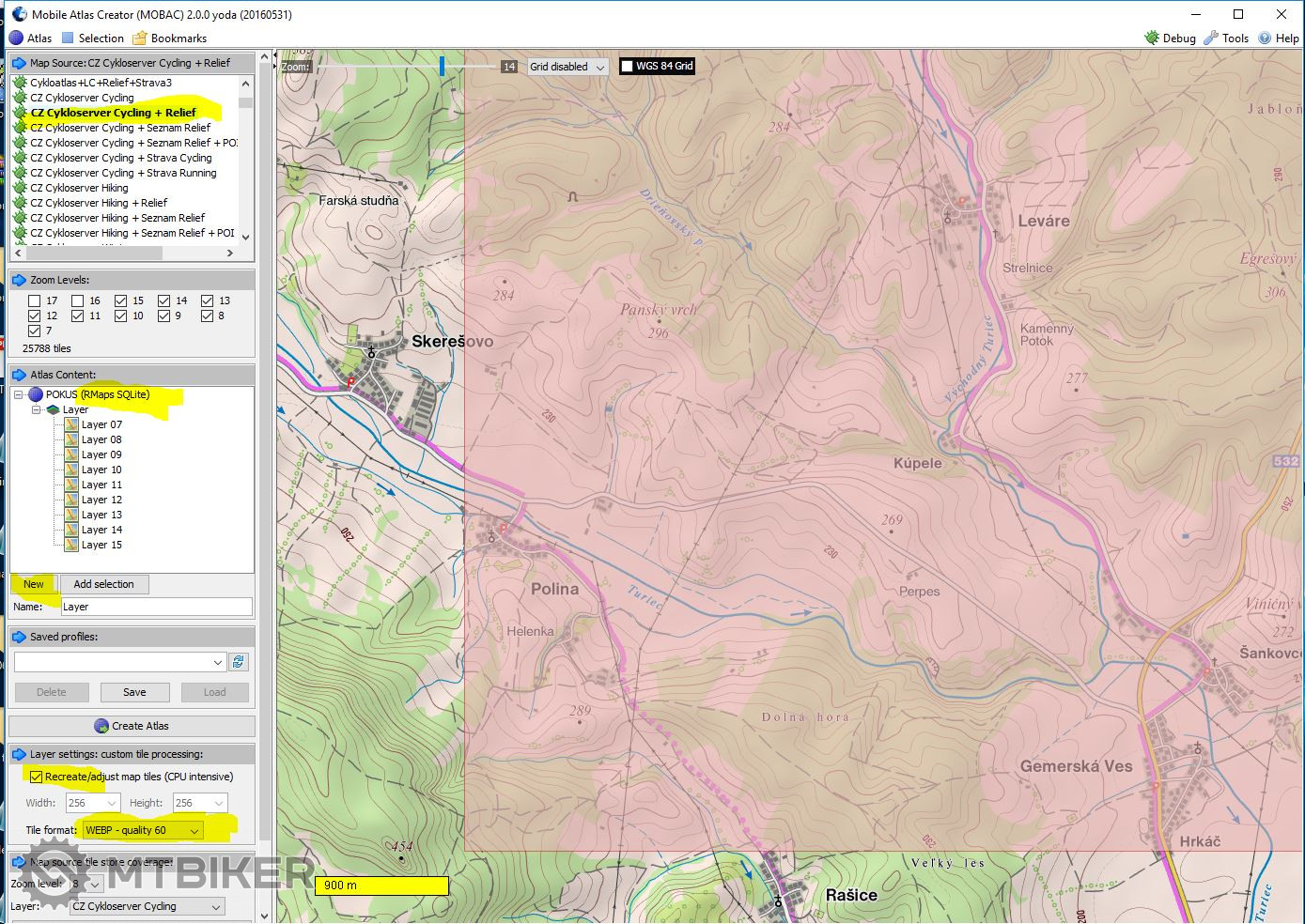Click the Add selection button
This screenshot has height=924, width=1305.
point(103,584)
